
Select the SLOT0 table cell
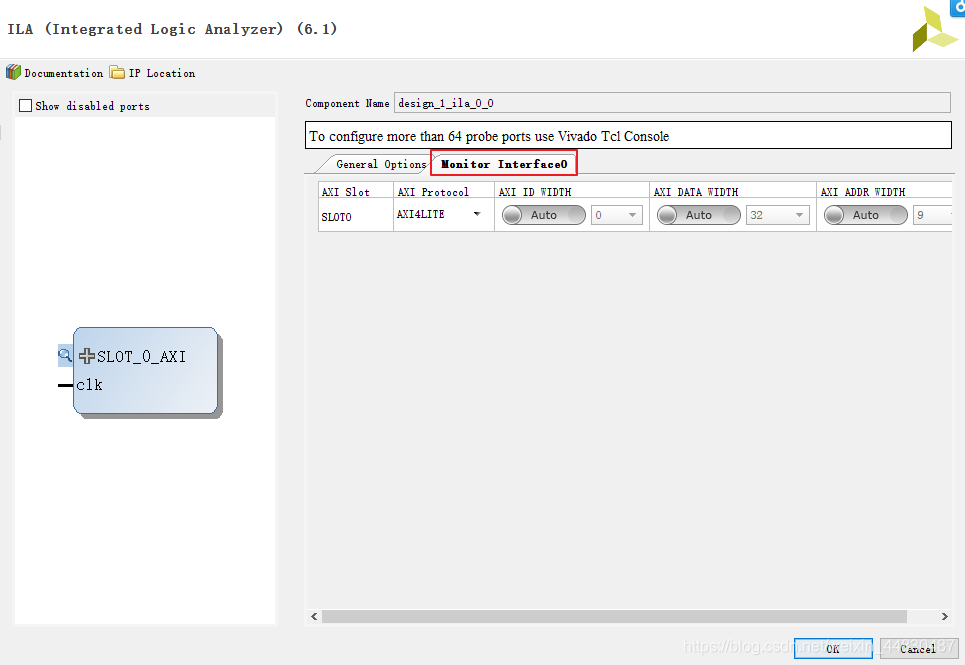(x=356, y=217)
